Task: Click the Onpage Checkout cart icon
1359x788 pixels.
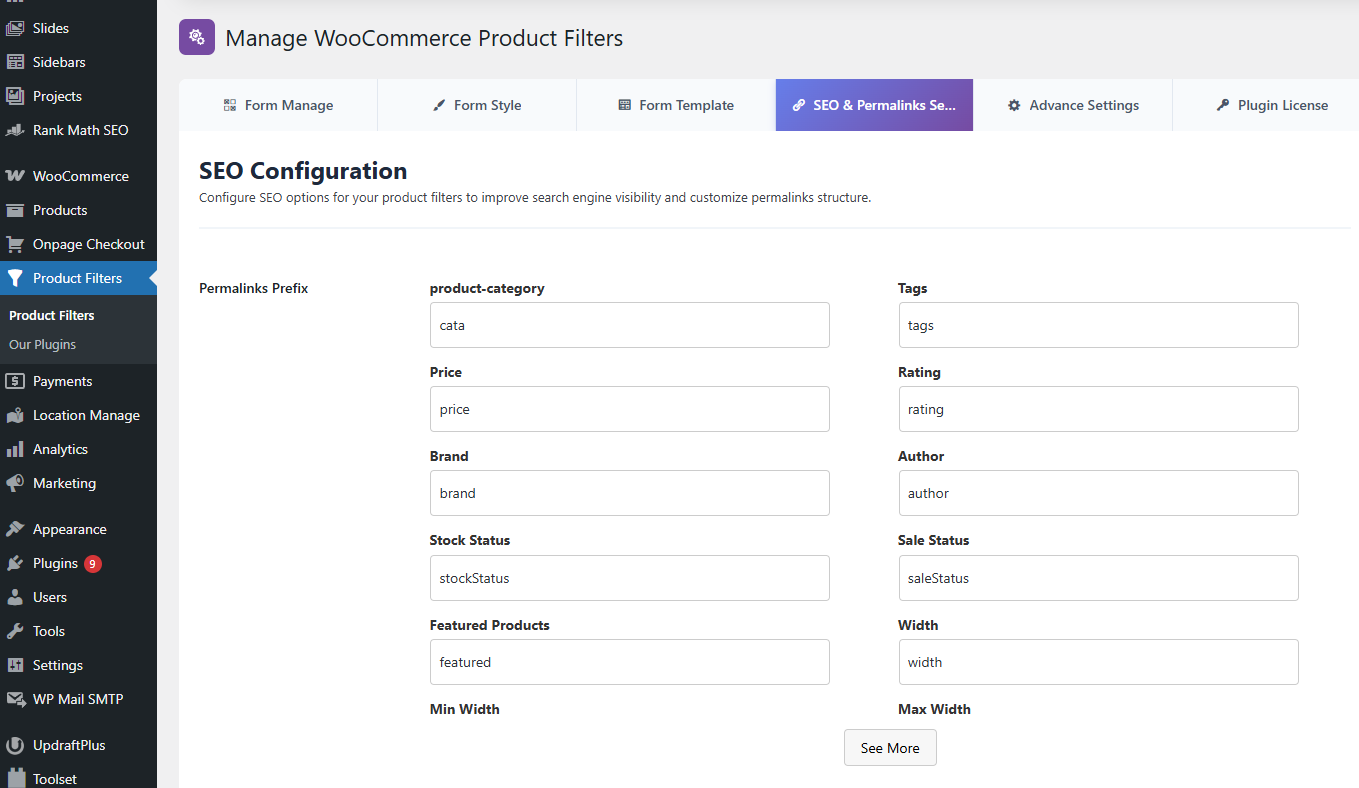Action: pyautogui.click(x=15, y=244)
